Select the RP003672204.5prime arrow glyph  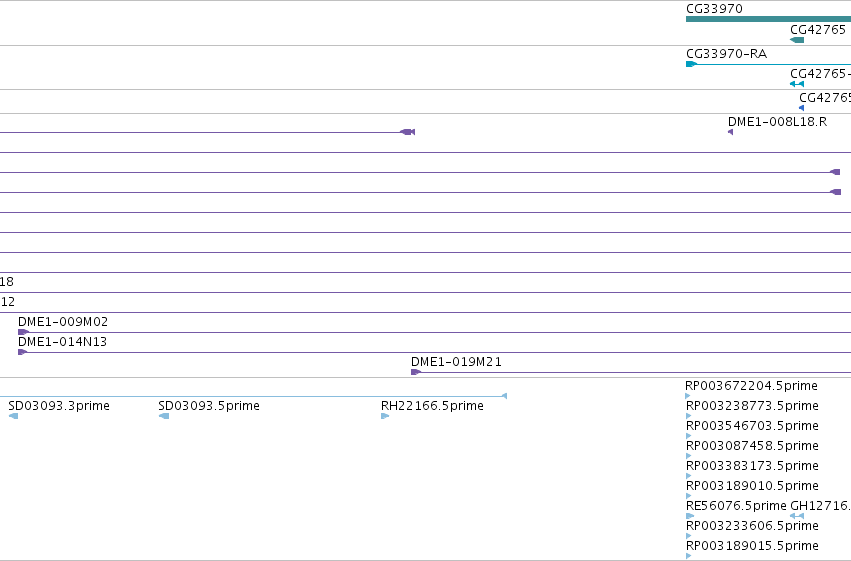(688, 396)
